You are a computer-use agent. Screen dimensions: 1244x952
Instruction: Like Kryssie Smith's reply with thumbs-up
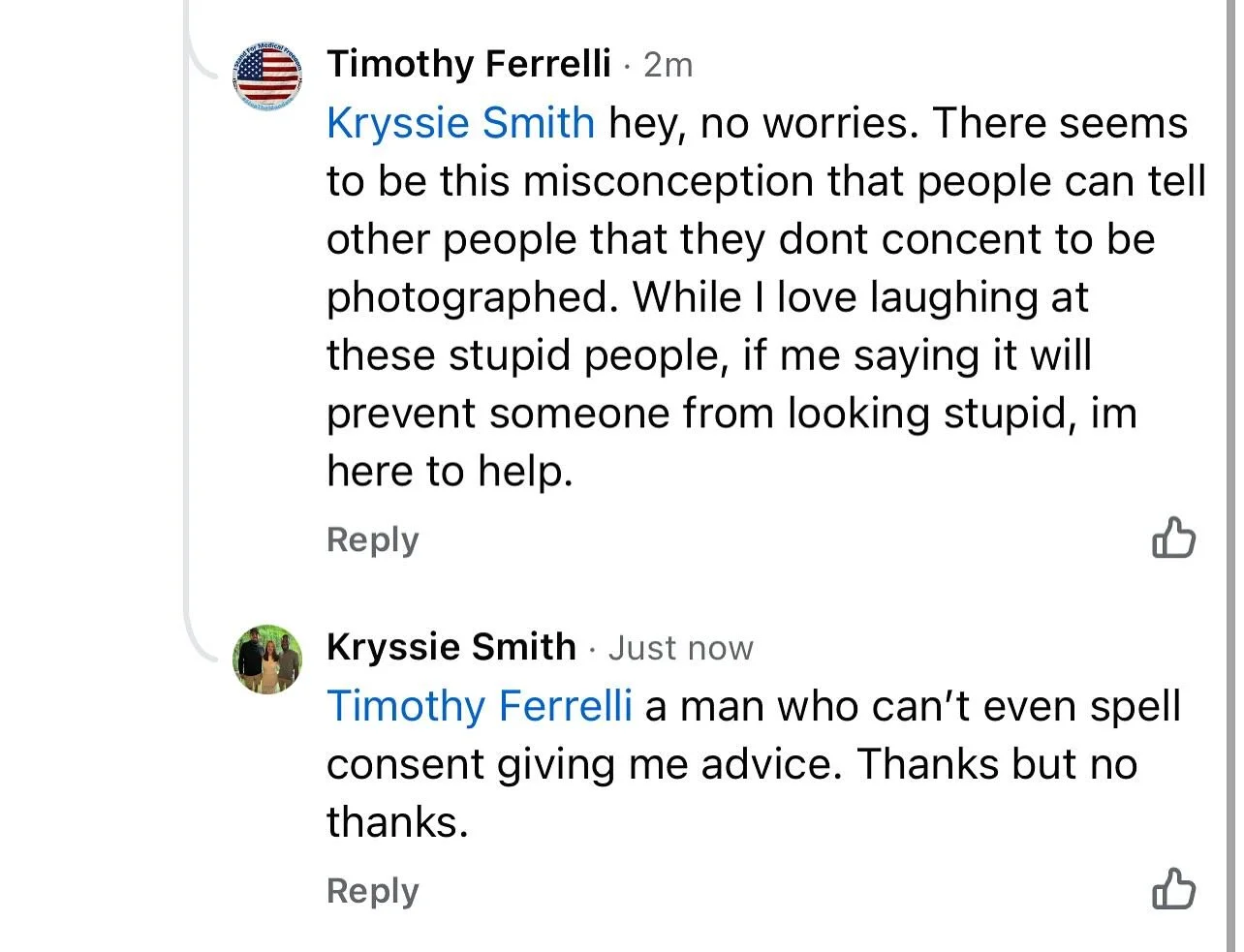coord(1173,888)
